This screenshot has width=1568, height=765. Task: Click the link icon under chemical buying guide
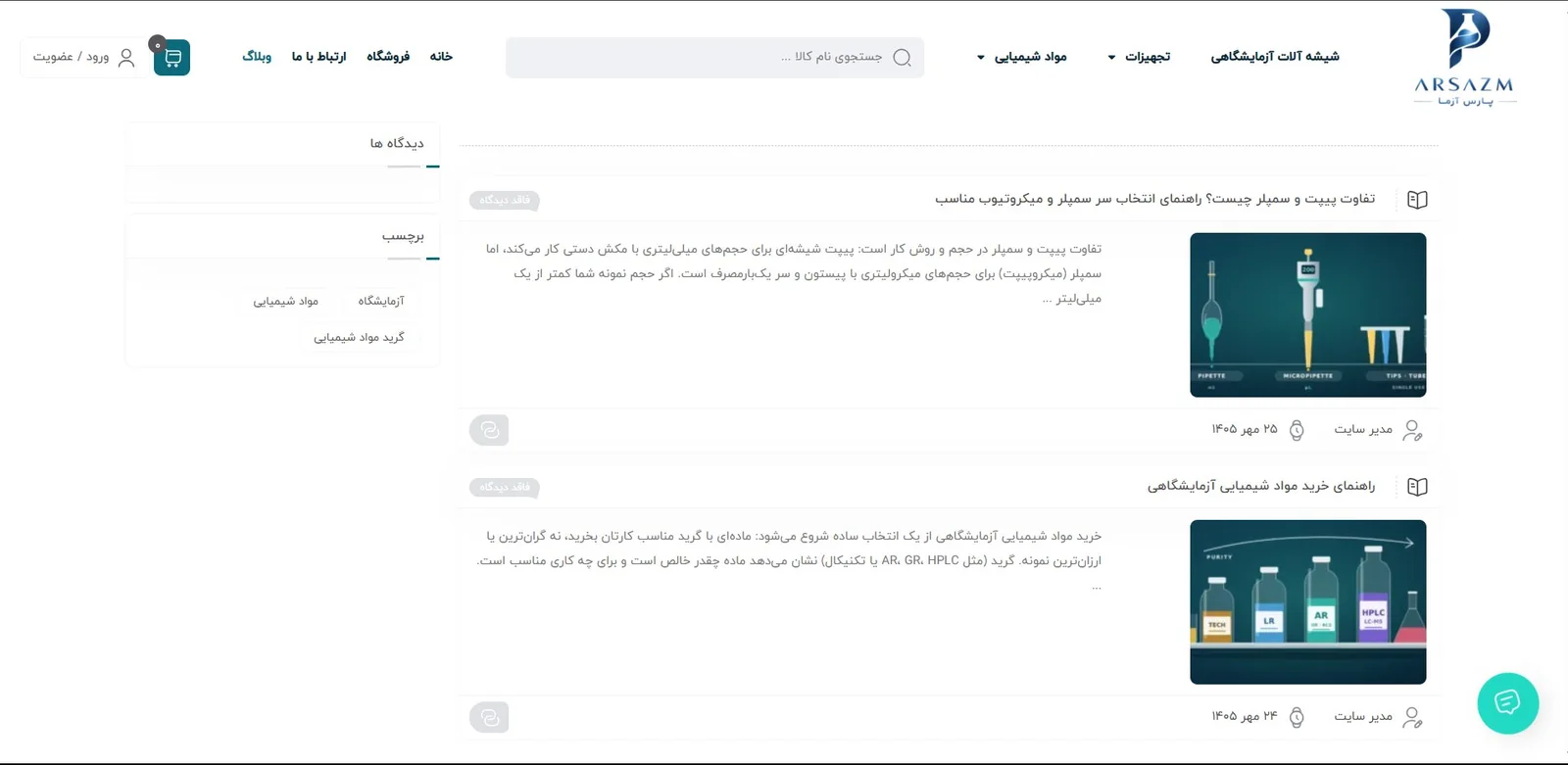pos(489,717)
